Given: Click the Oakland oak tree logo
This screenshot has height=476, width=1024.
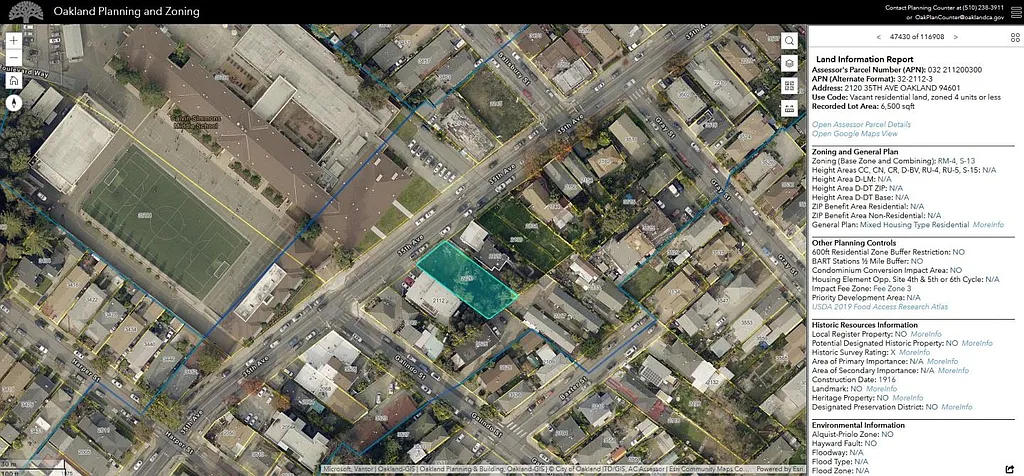Looking at the screenshot, I should 25,12.
